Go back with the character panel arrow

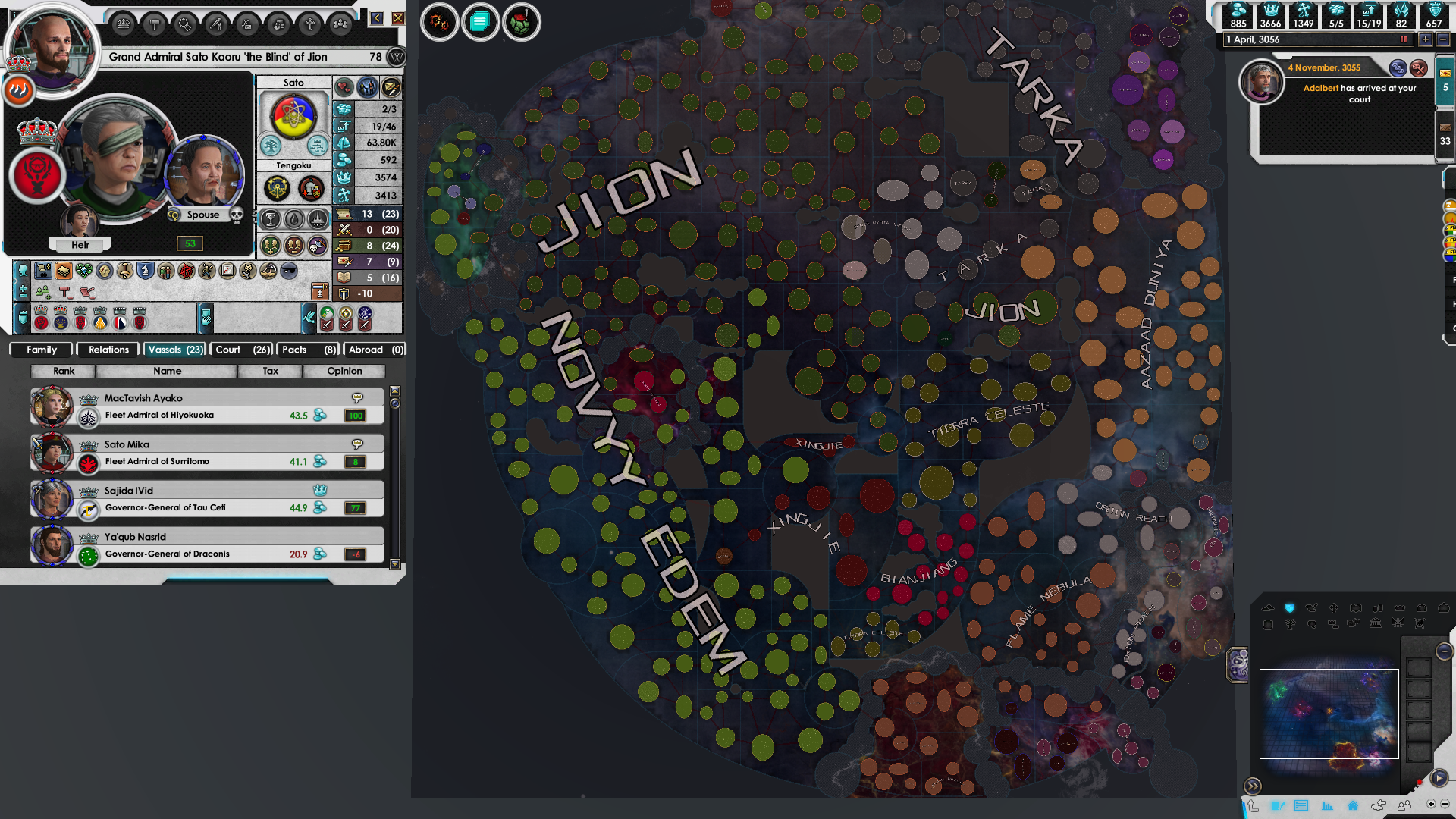point(377,17)
